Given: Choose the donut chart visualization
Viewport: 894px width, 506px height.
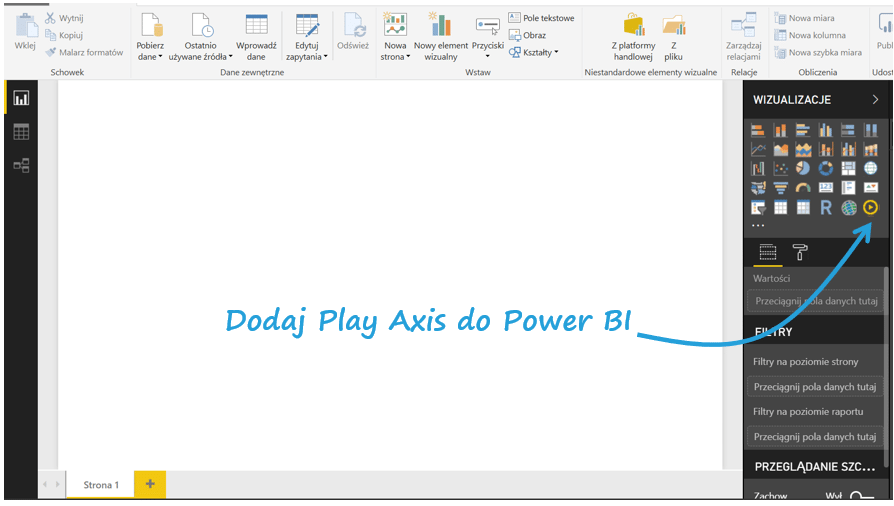Looking at the screenshot, I should (x=826, y=168).
